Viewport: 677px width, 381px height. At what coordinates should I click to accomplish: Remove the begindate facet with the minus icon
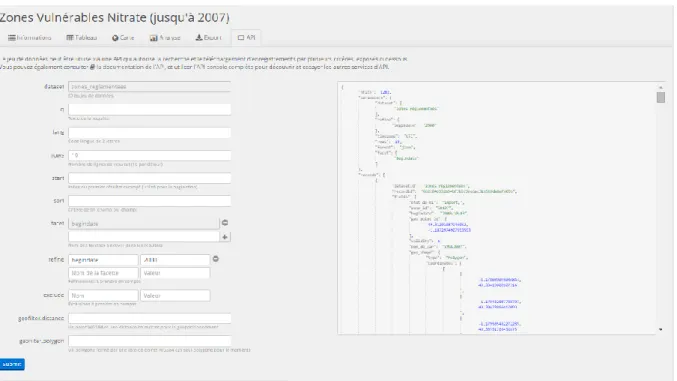tap(225, 223)
